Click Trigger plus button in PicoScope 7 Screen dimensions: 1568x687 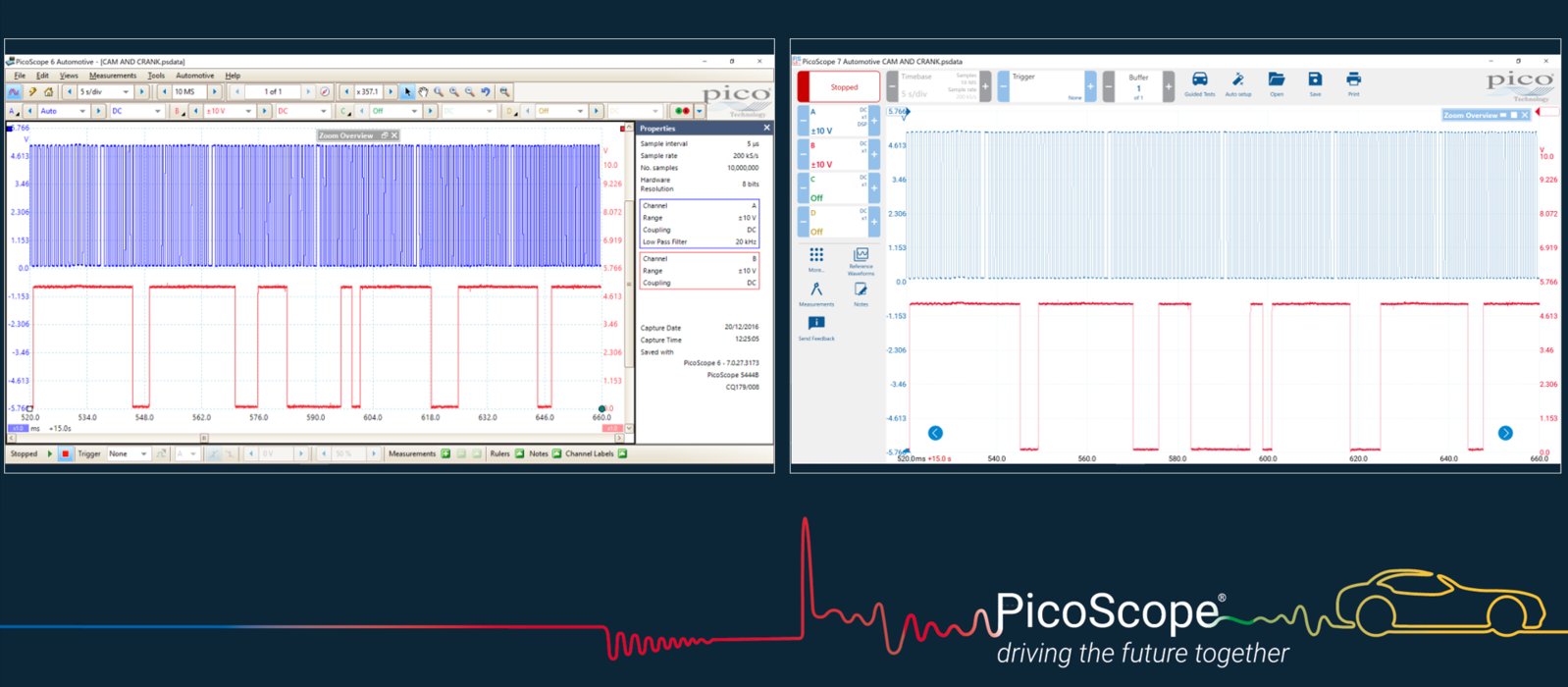point(1090,87)
